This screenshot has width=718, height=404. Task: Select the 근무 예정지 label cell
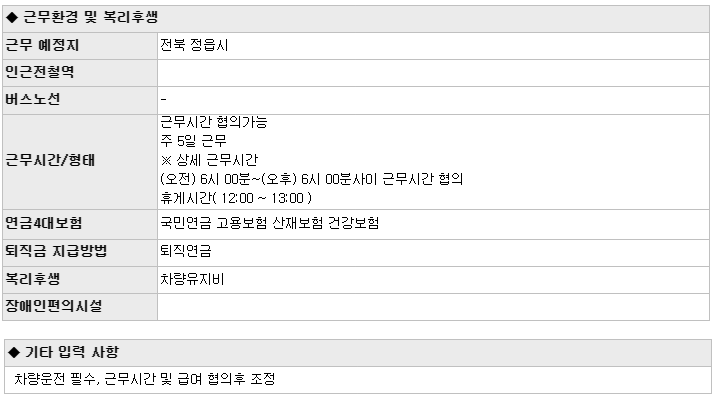tap(80, 46)
